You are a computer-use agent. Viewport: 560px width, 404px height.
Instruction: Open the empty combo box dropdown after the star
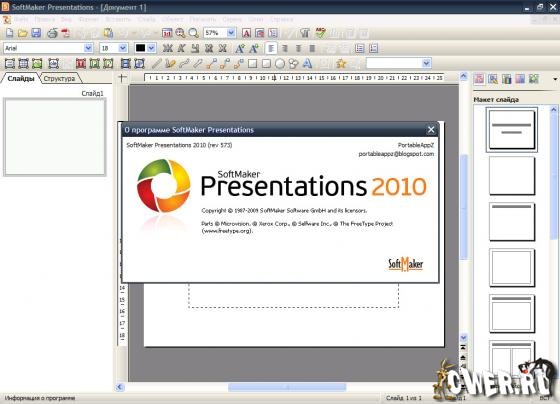coord(426,63)
